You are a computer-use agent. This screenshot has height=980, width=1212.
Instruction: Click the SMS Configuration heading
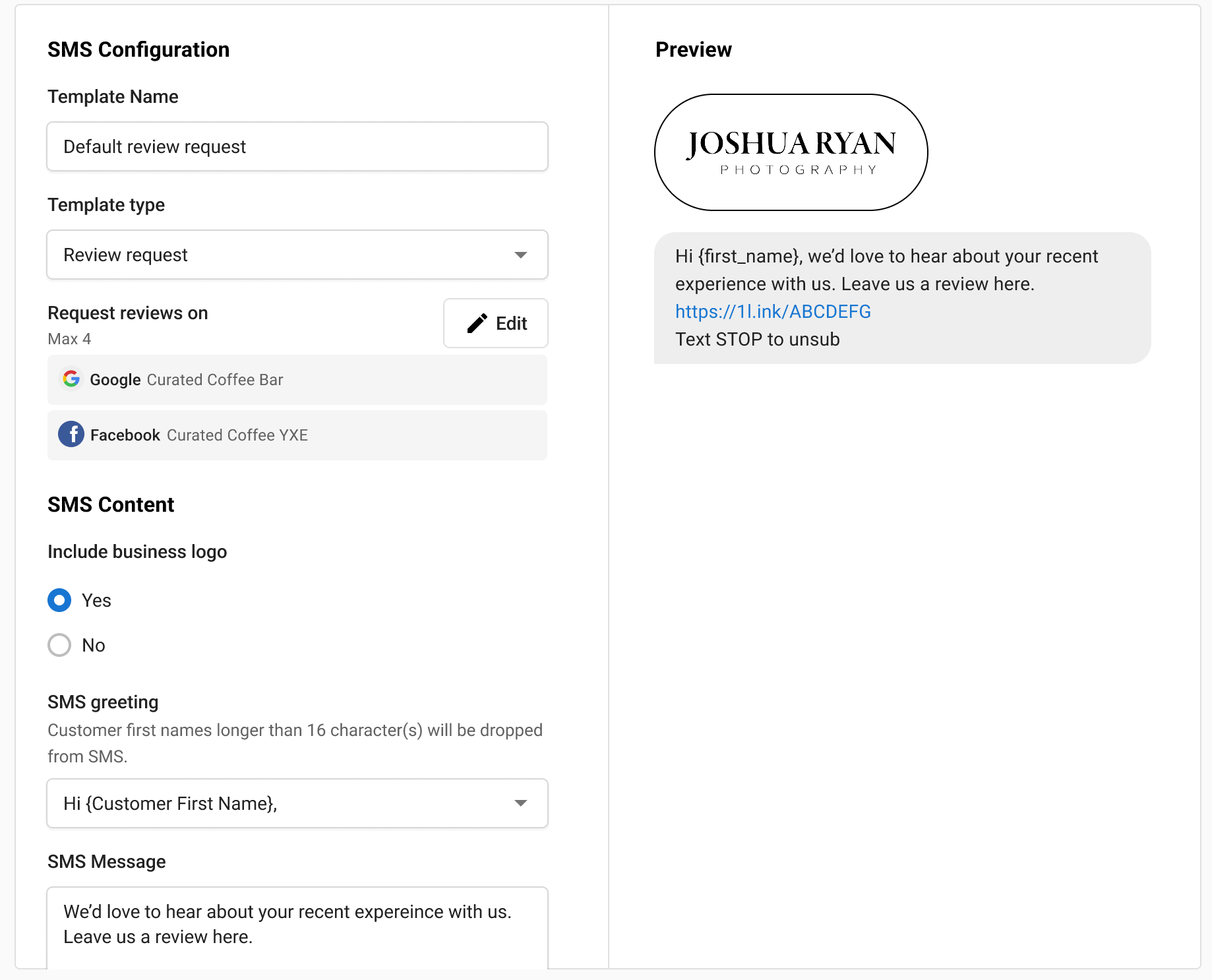pyautogui.click(x=138, y=49)
